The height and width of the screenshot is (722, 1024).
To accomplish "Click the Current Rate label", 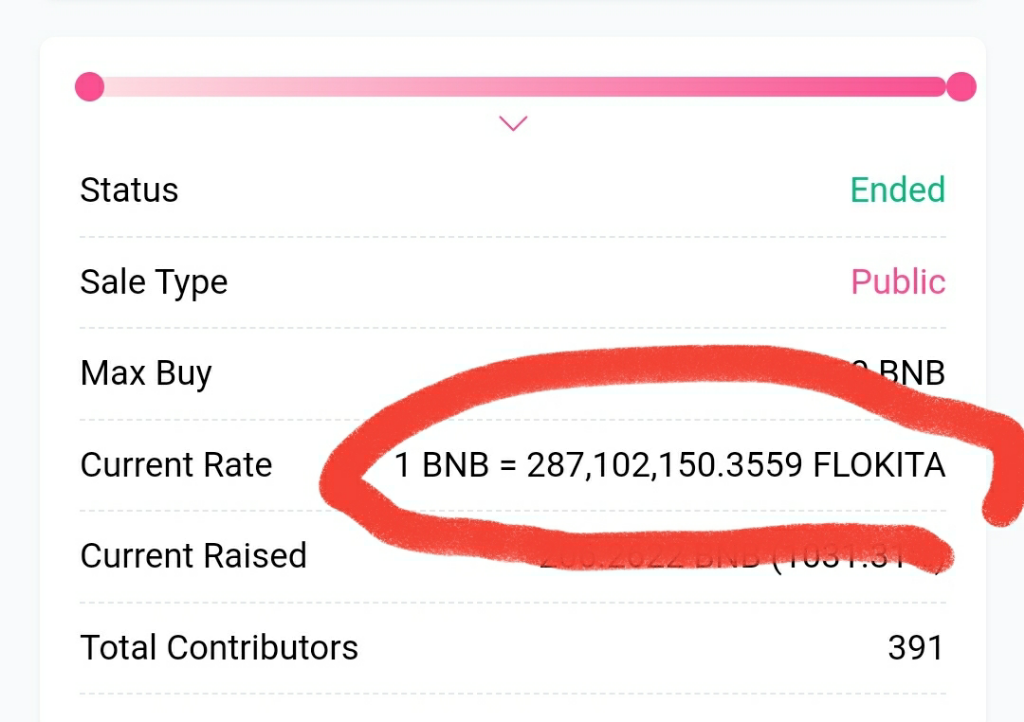I will 176,465.
